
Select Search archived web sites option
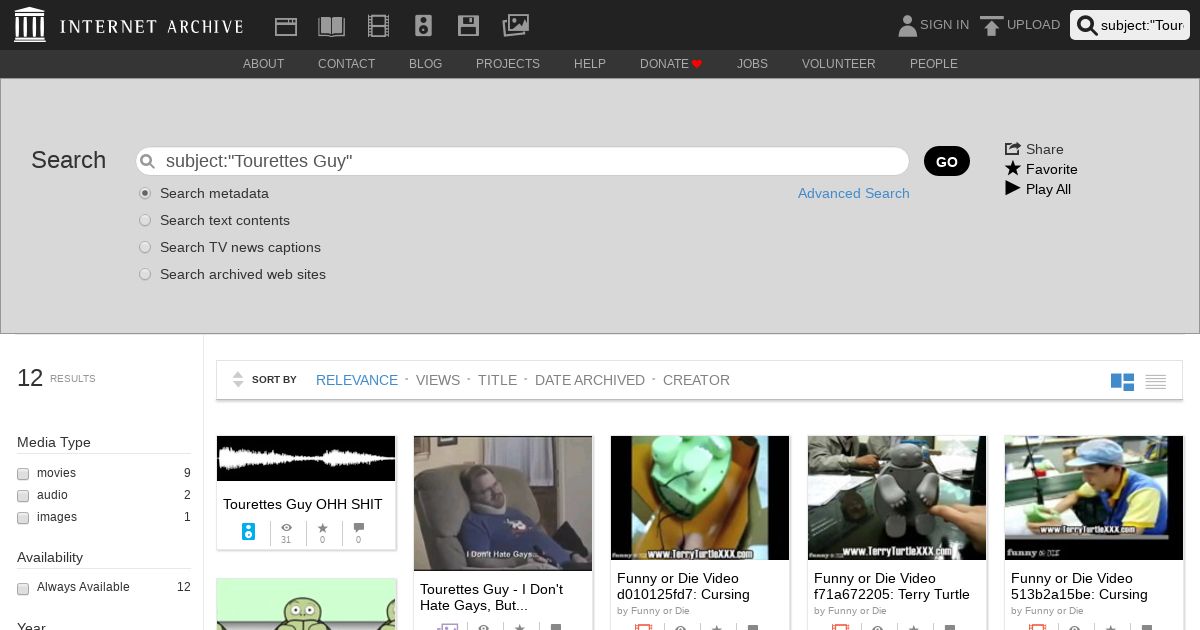pos(145,274)
